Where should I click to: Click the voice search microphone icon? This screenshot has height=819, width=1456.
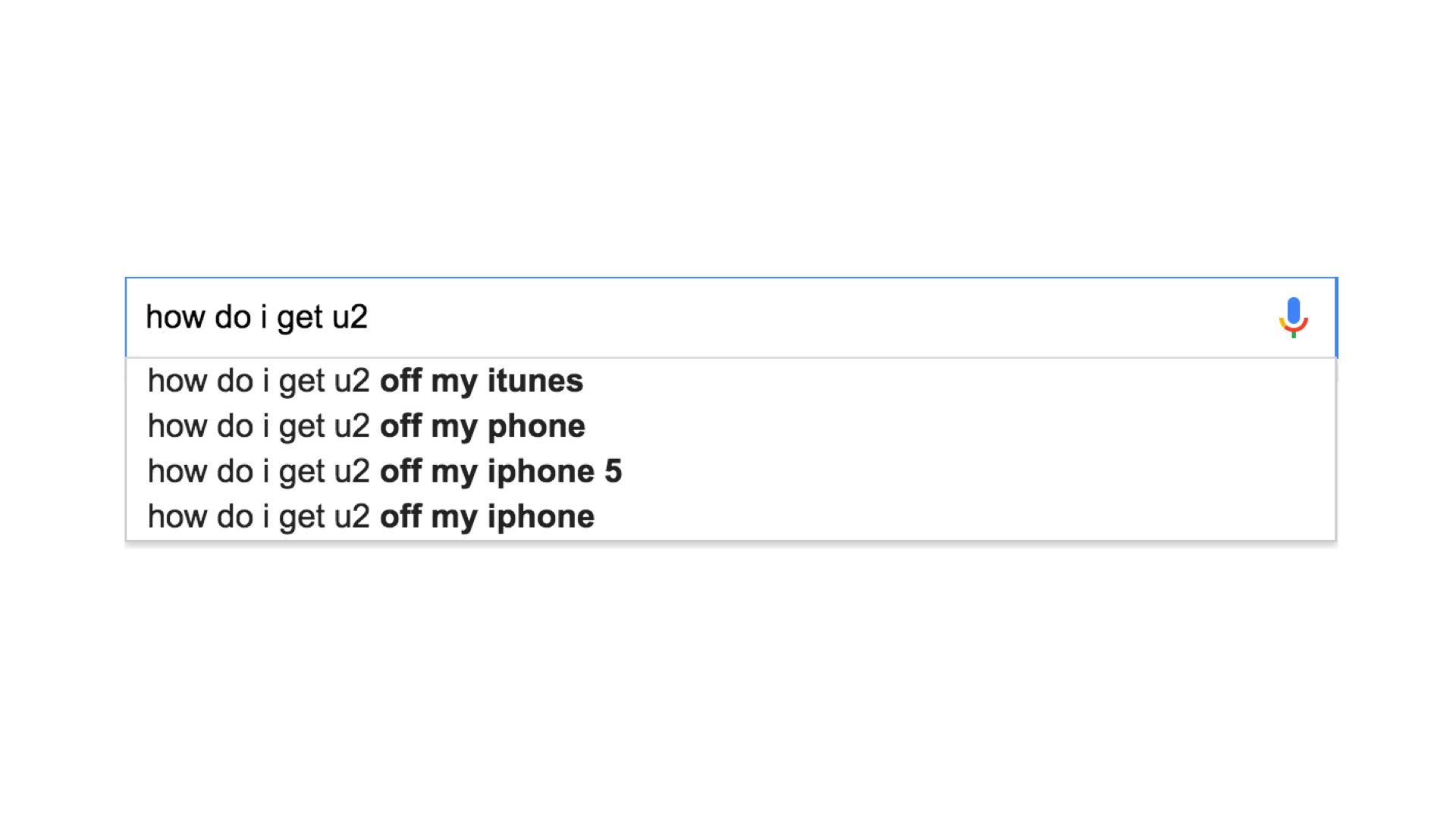click(1294, 317)
